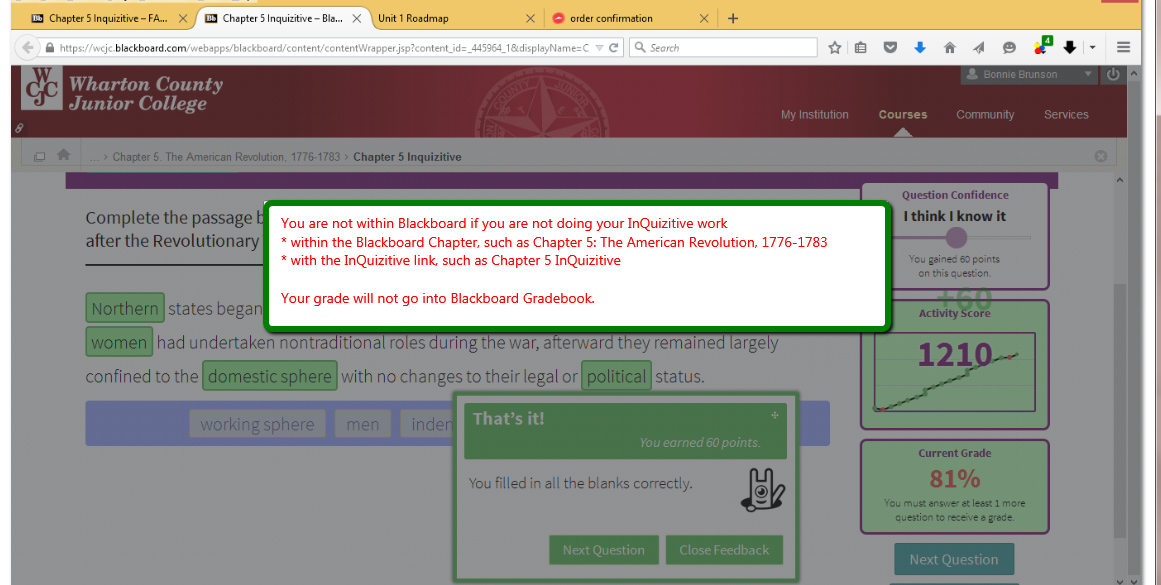This screenshot has width=1161, height=585.
Task: Click the InQuizitive mascot character
Action: pos(762,489)
